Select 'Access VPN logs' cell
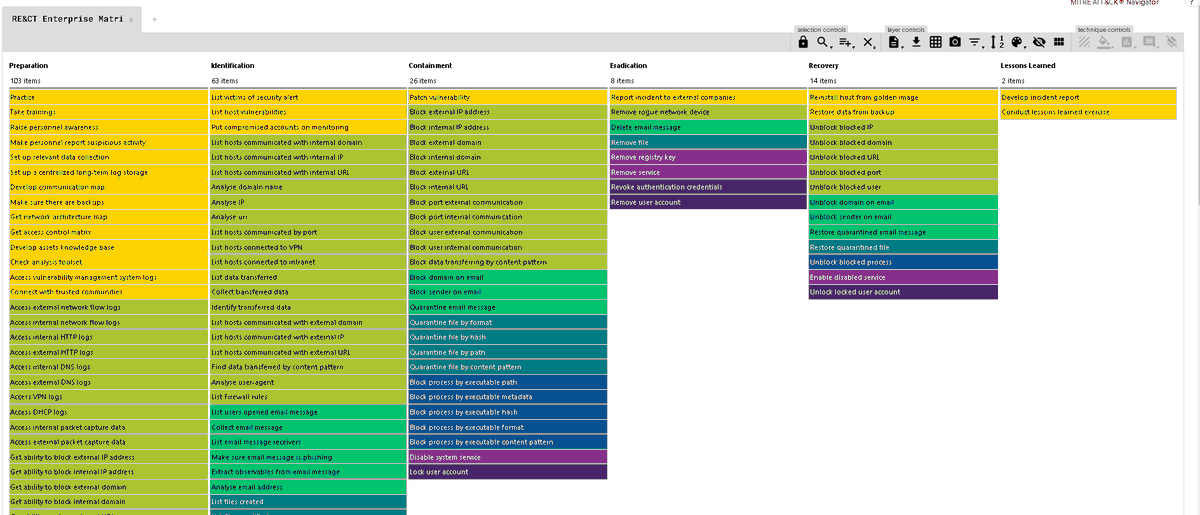1200x515 pixels. click(x=107, y=397)
